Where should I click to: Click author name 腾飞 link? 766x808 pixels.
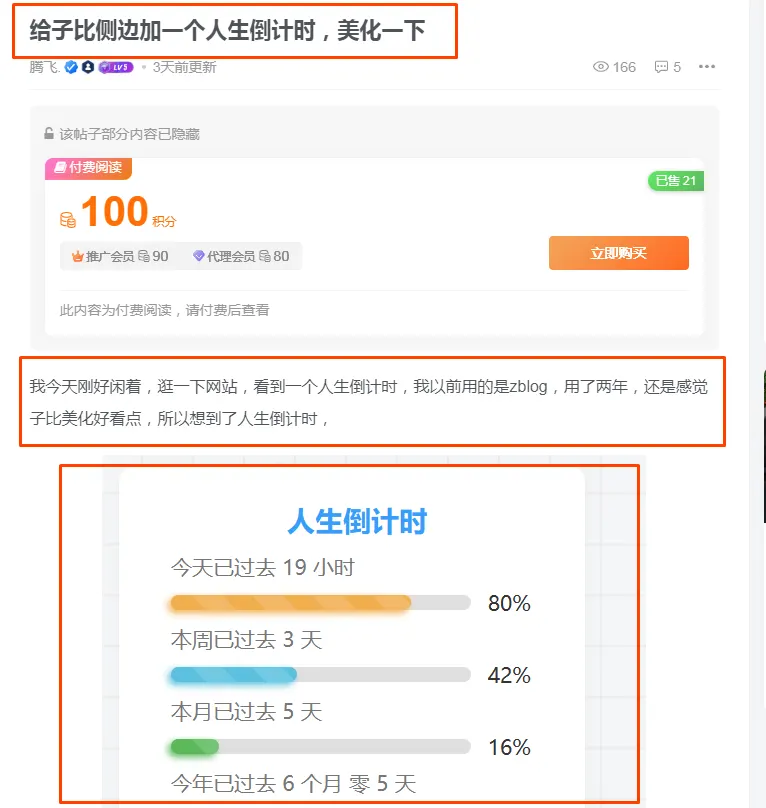(x=45, y=67)
